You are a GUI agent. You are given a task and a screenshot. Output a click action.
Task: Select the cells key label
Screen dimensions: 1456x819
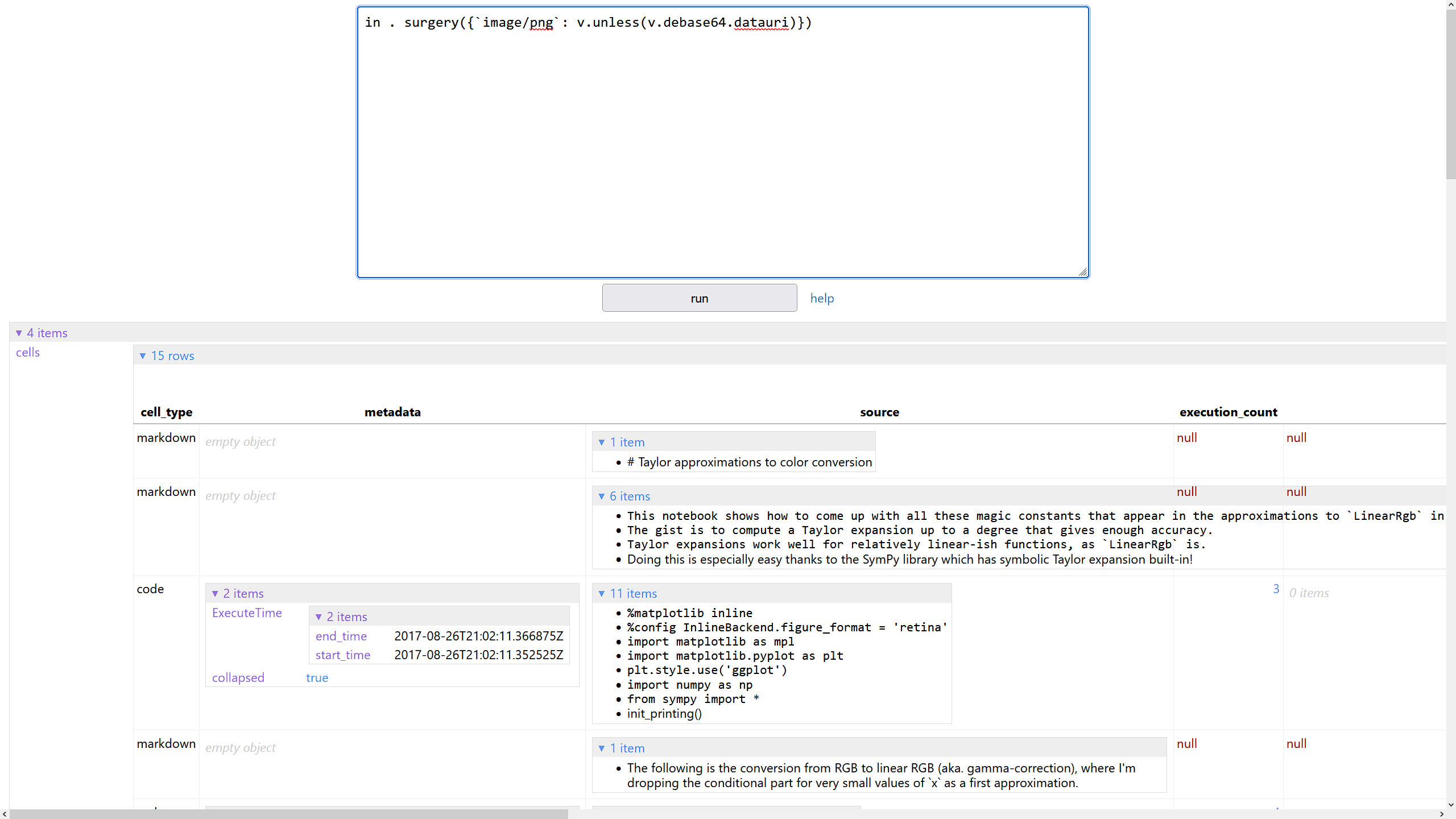point(28,353)
